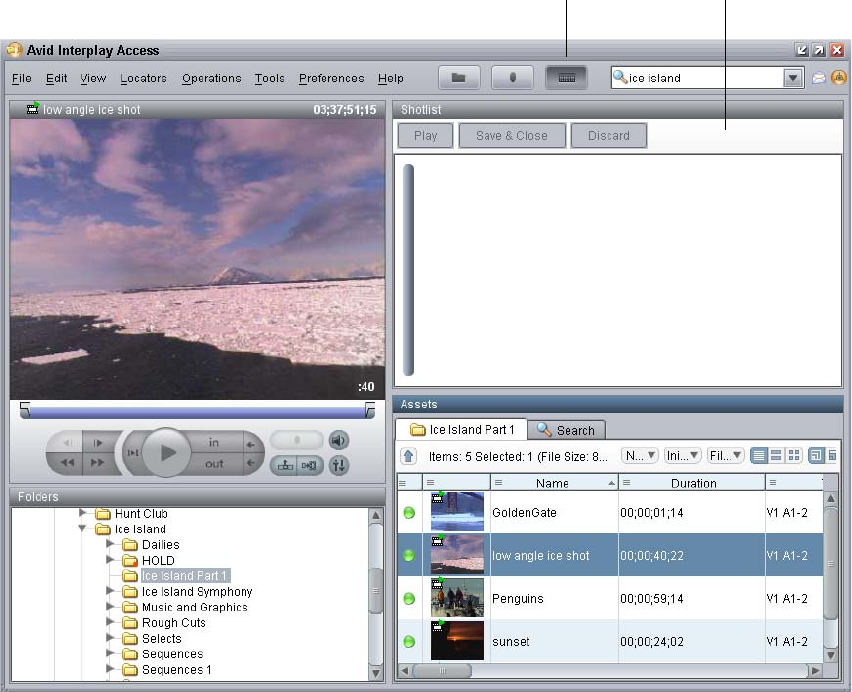
Task: Switch to the Search tab
Action: (x=566, y=430)
